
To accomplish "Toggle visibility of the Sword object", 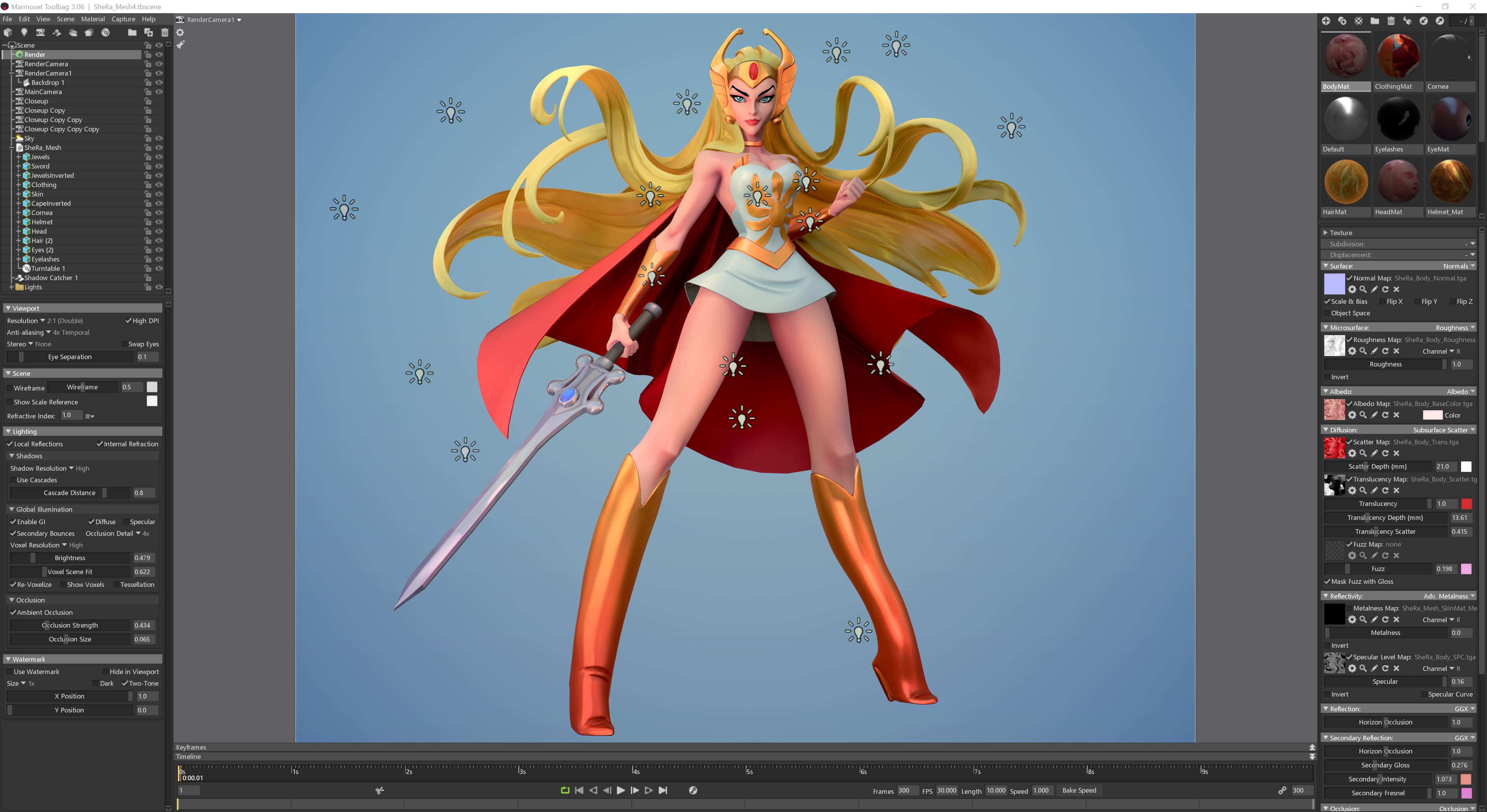I will [159, 166].
